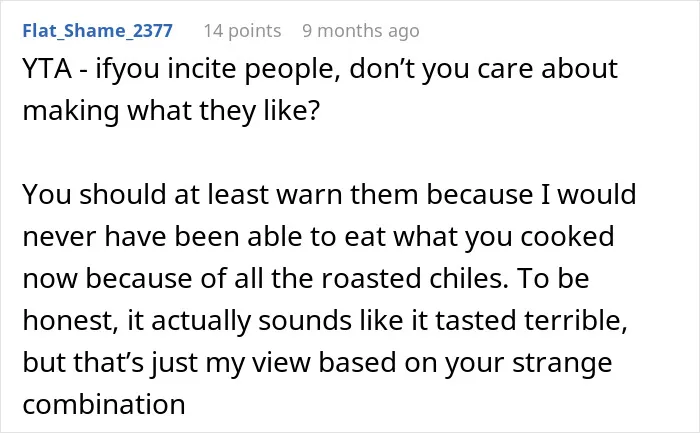
Task: Click the phrase making what they like
Action: (171, 111)
